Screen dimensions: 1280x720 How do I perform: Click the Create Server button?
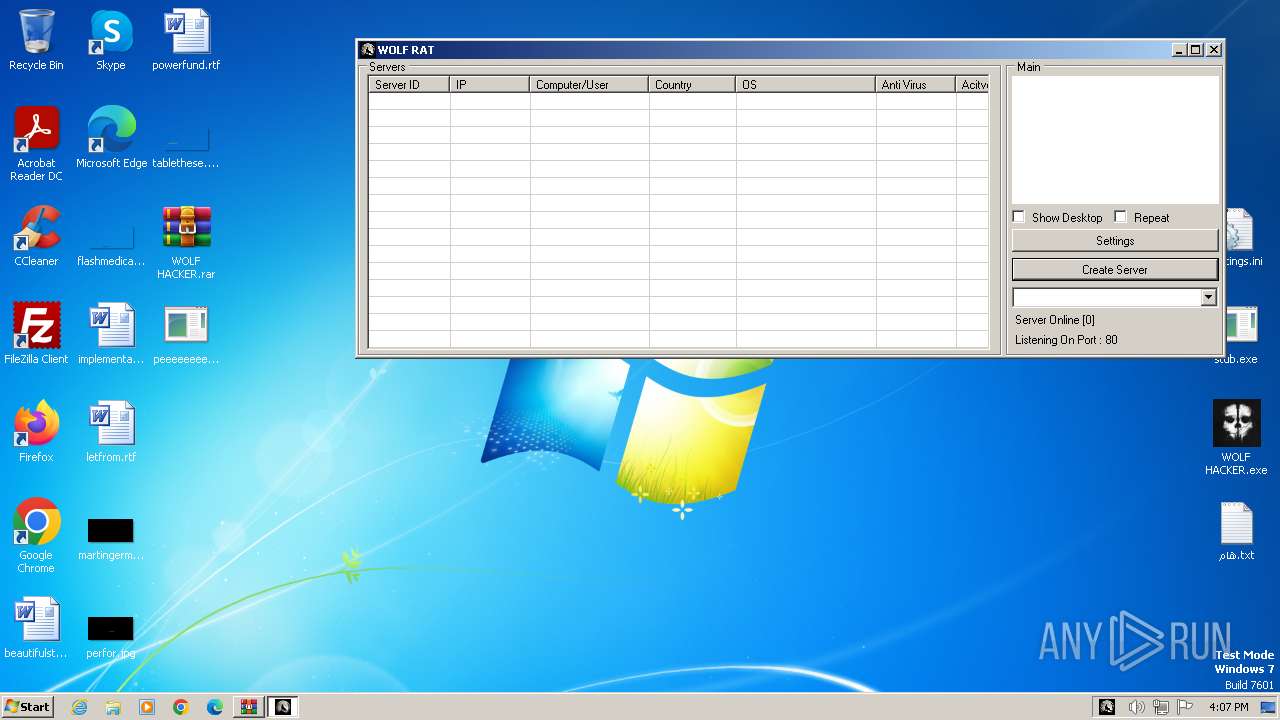[1115, 269]
